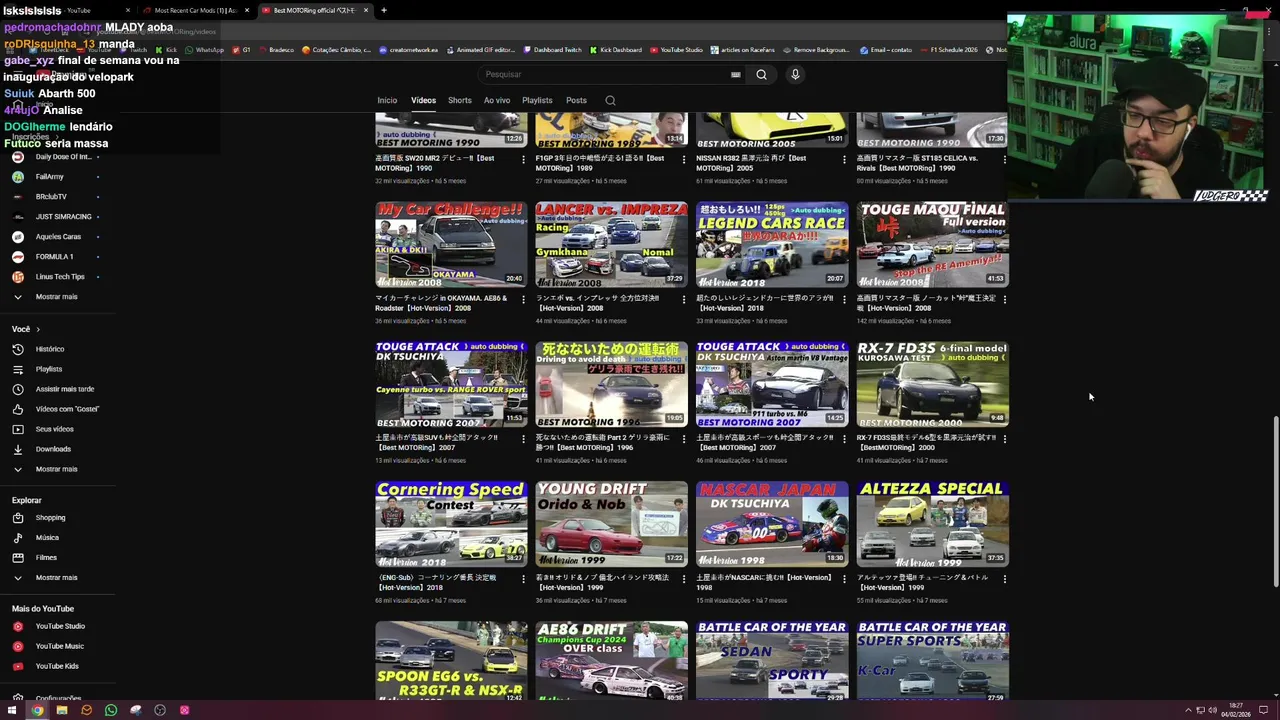1280x720 pixels.
Task: Open the BRclubTV channel subscription
Action: tap(51, 197)
